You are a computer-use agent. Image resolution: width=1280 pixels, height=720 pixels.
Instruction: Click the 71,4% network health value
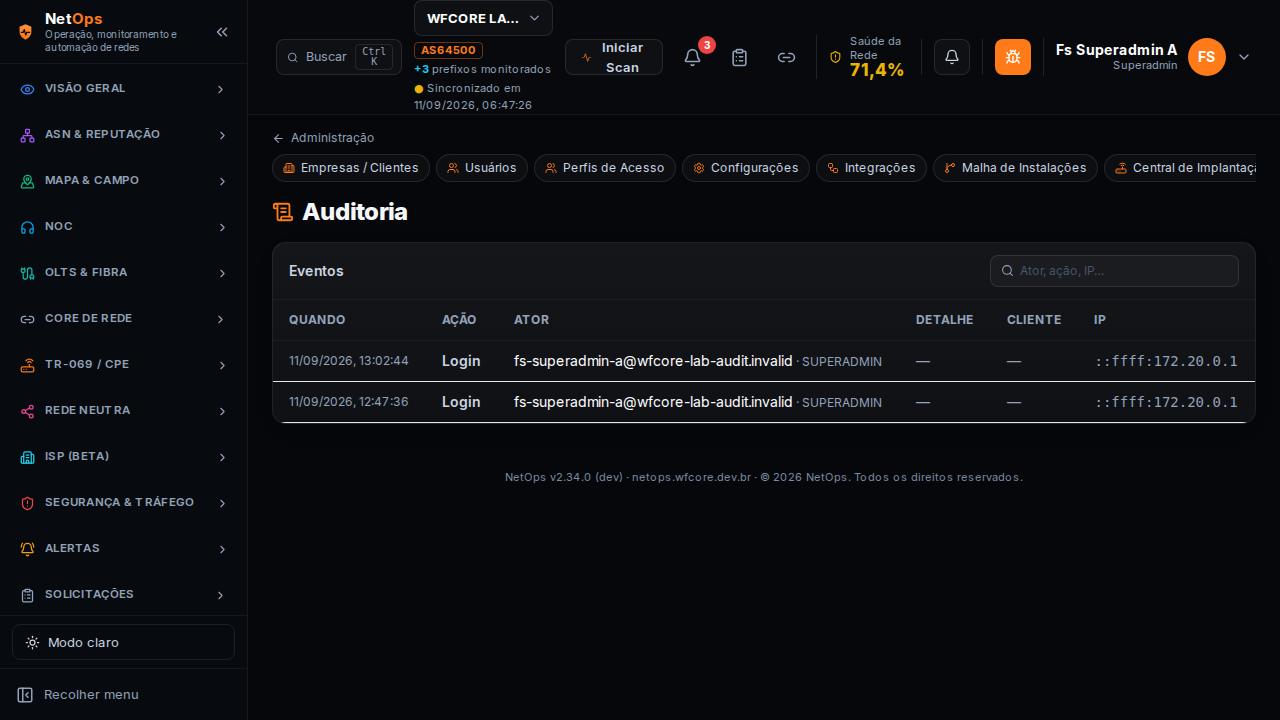(x=877, y=69)
